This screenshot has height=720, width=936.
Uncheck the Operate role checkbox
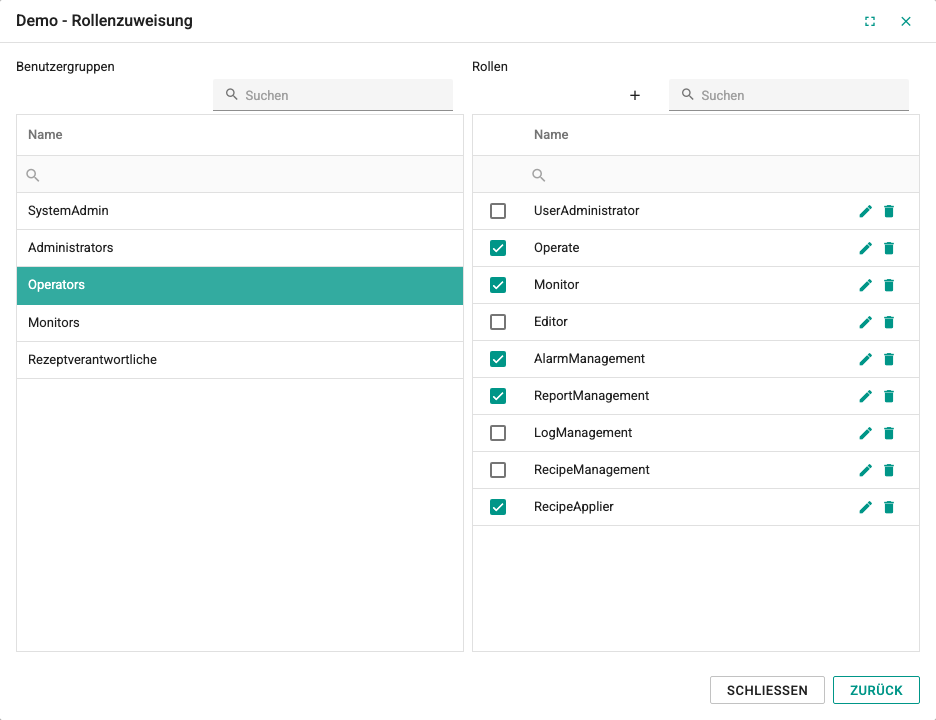tap(498, 248)
